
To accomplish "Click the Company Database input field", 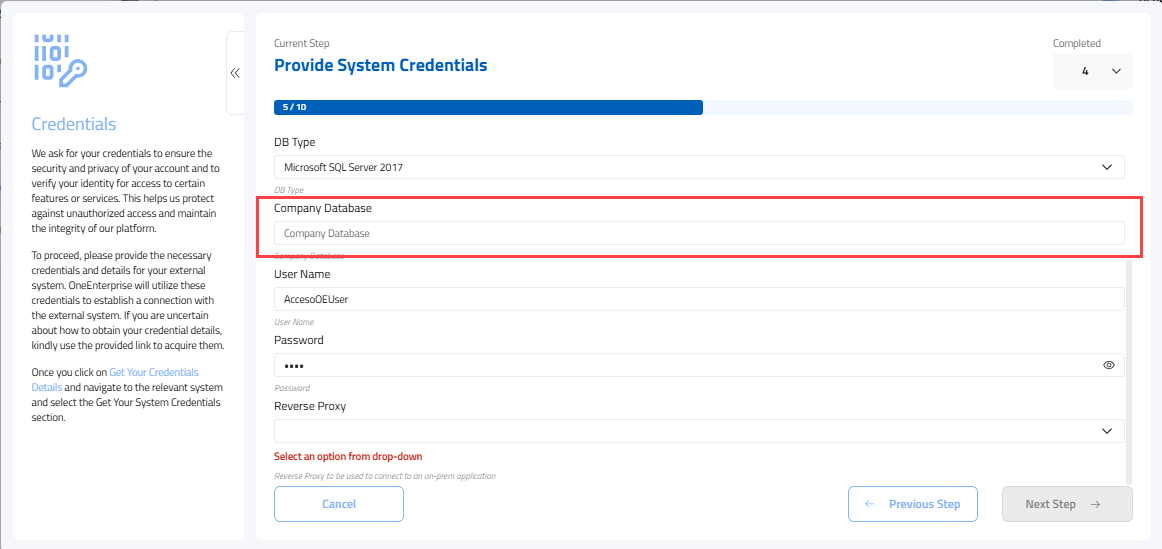I will point(699,233).
